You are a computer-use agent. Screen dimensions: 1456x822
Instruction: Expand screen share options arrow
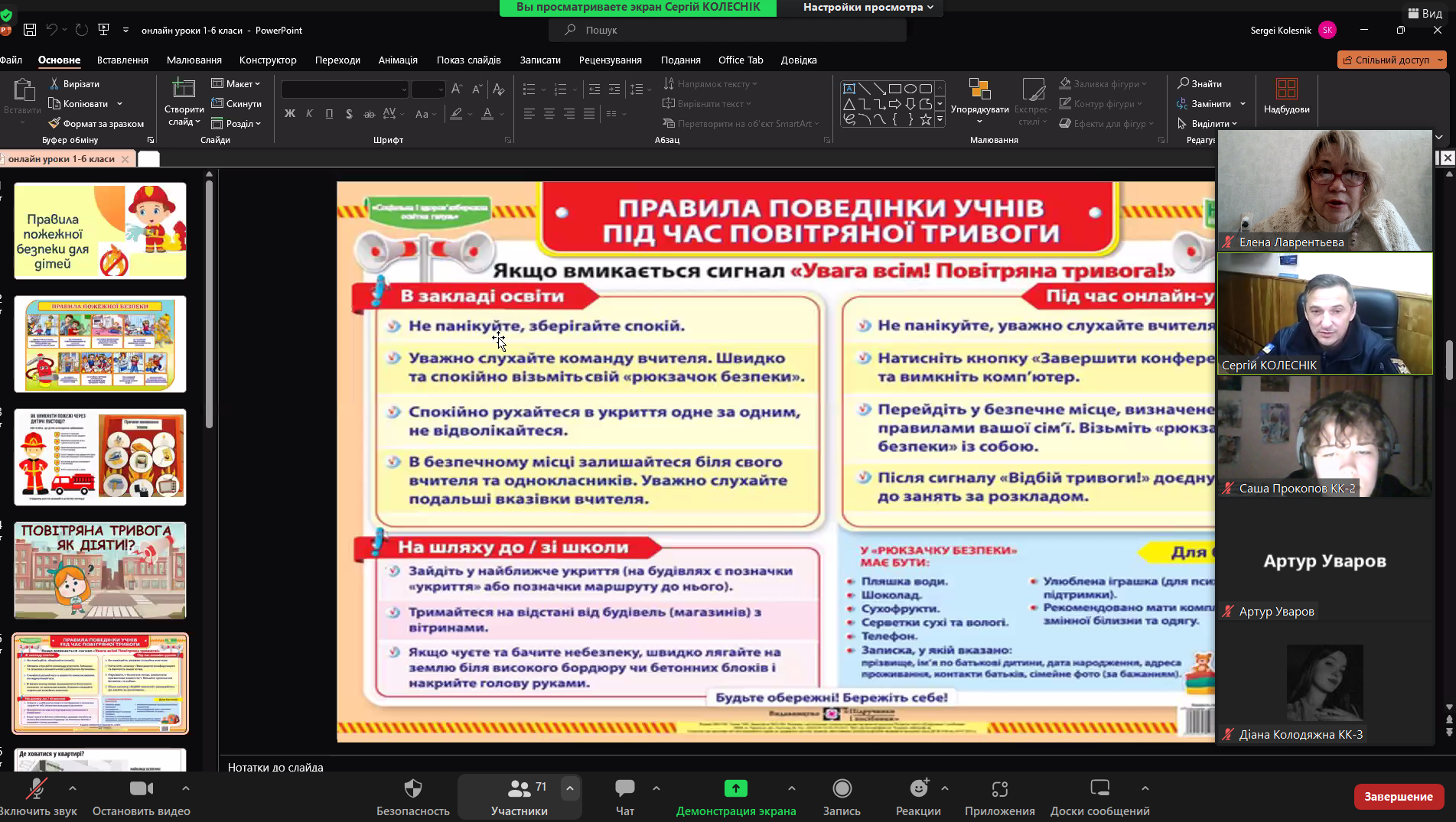[x=791, y=788]
